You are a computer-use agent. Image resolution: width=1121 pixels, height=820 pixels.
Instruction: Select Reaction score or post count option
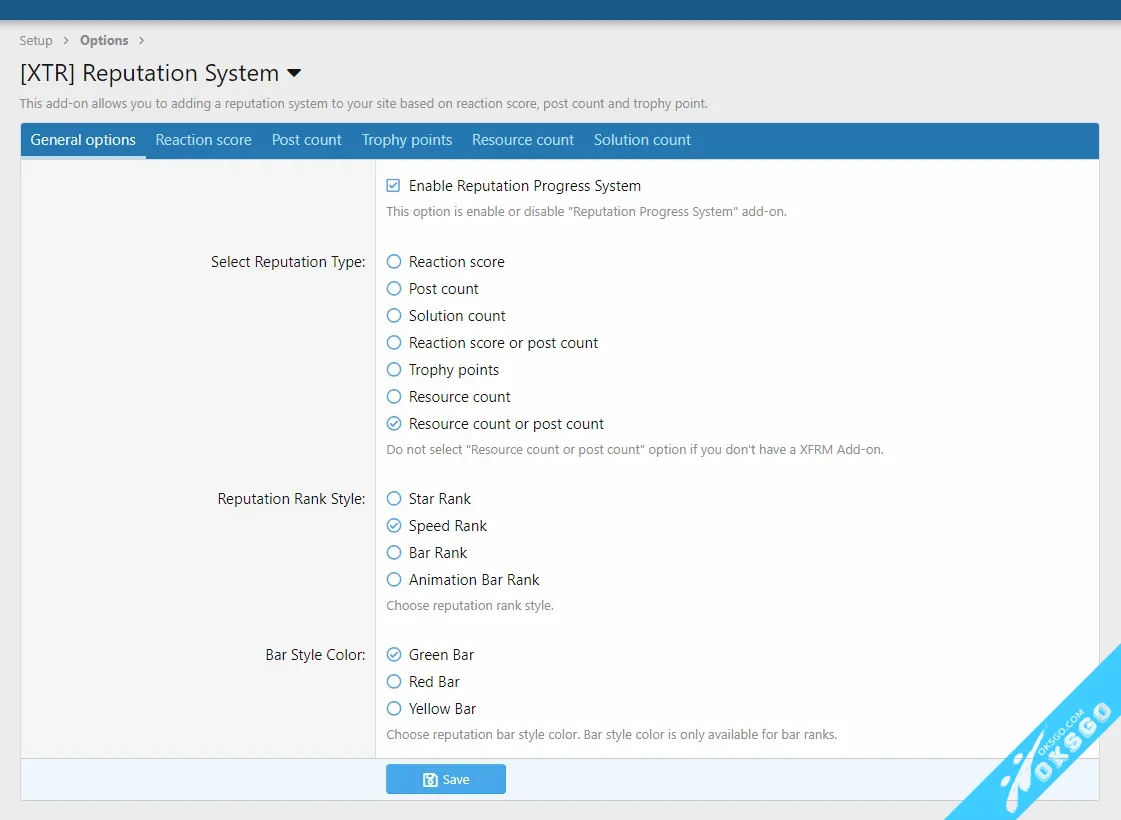pyautogui.click(x=393, y=342)
